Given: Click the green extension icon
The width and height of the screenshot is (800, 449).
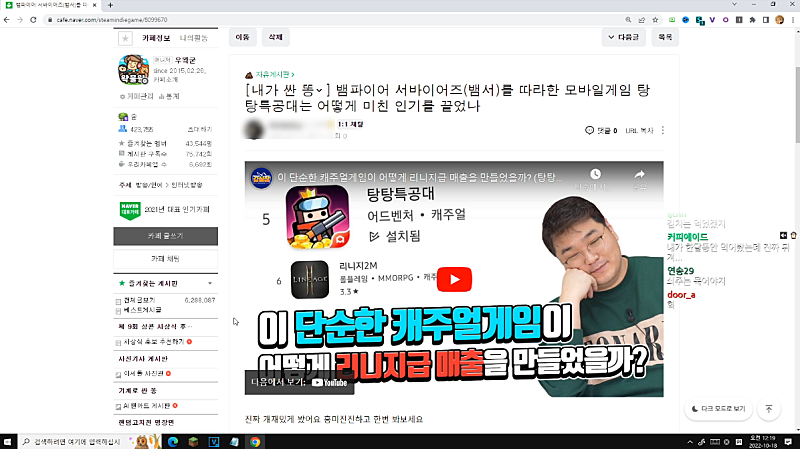Looking at the screenshot, I should click(x=672, y=20).
